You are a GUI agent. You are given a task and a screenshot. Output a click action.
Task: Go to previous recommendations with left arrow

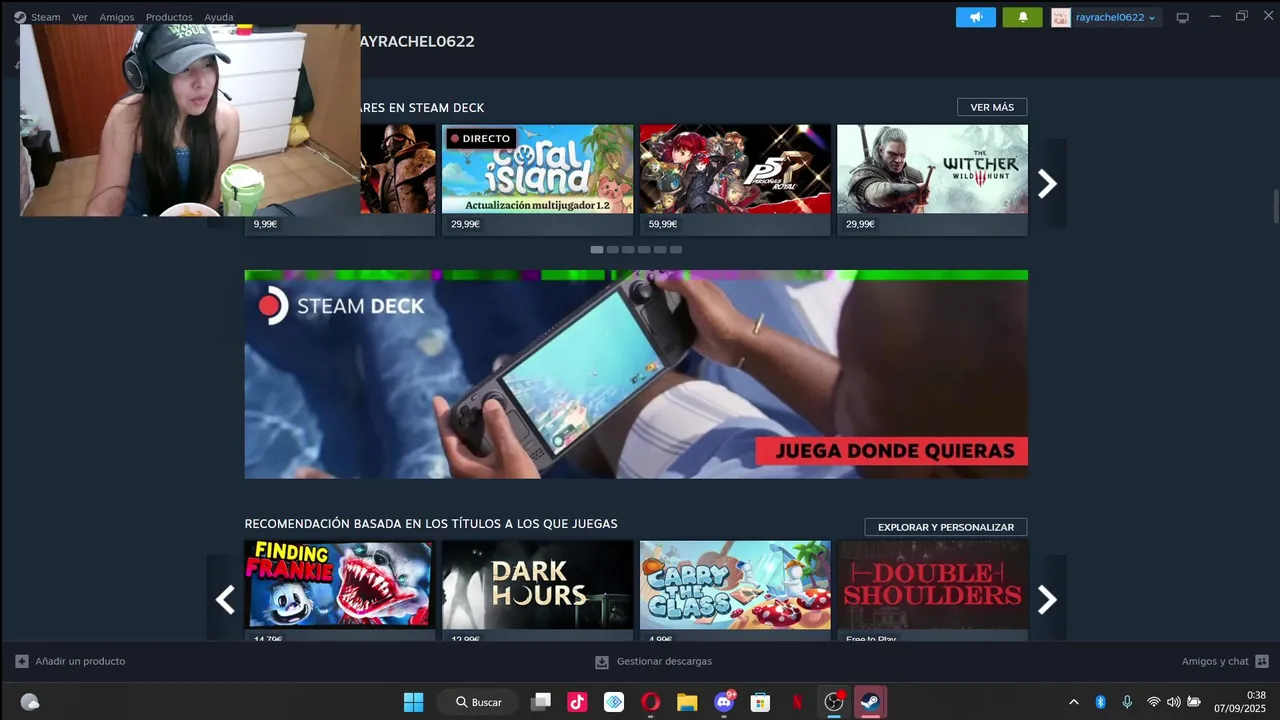pyautogui.click(x=225, y=599)
